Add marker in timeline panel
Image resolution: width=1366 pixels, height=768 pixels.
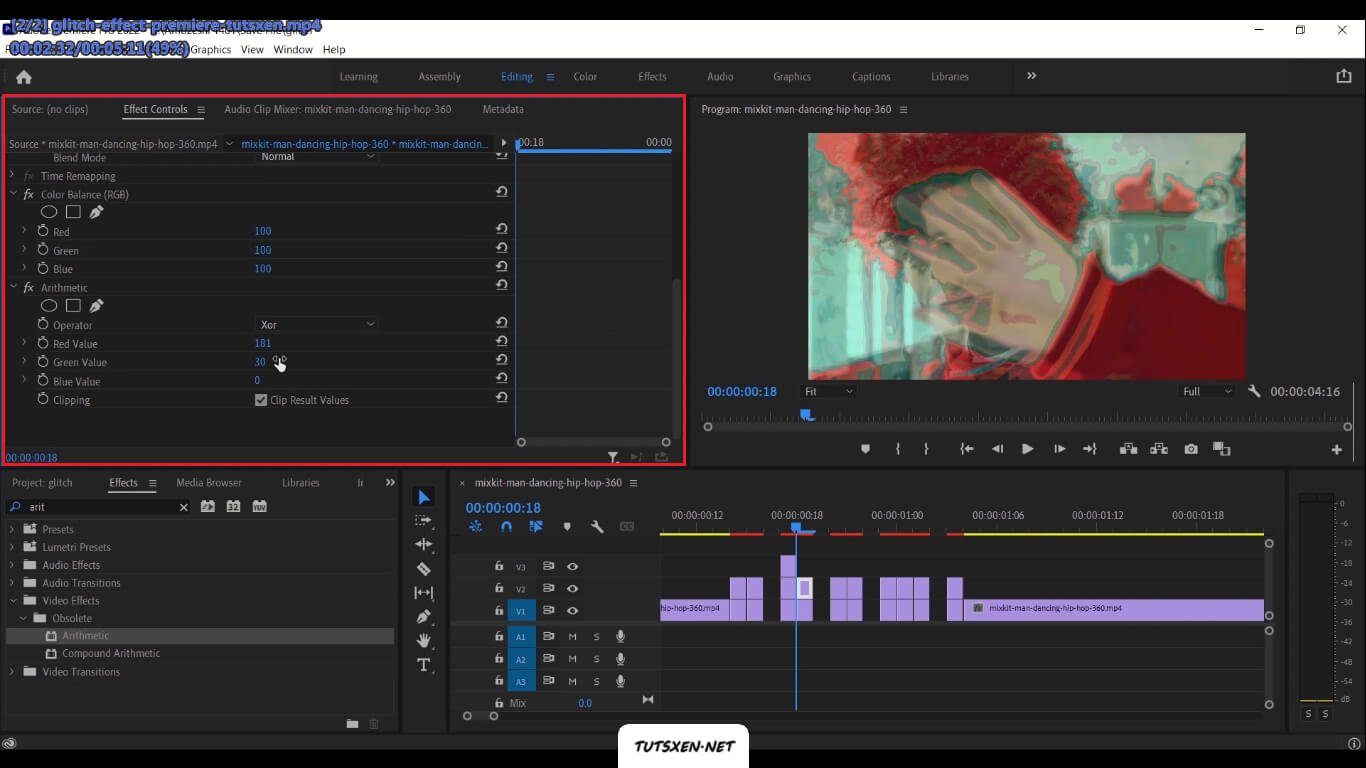(x=567, y=526)
